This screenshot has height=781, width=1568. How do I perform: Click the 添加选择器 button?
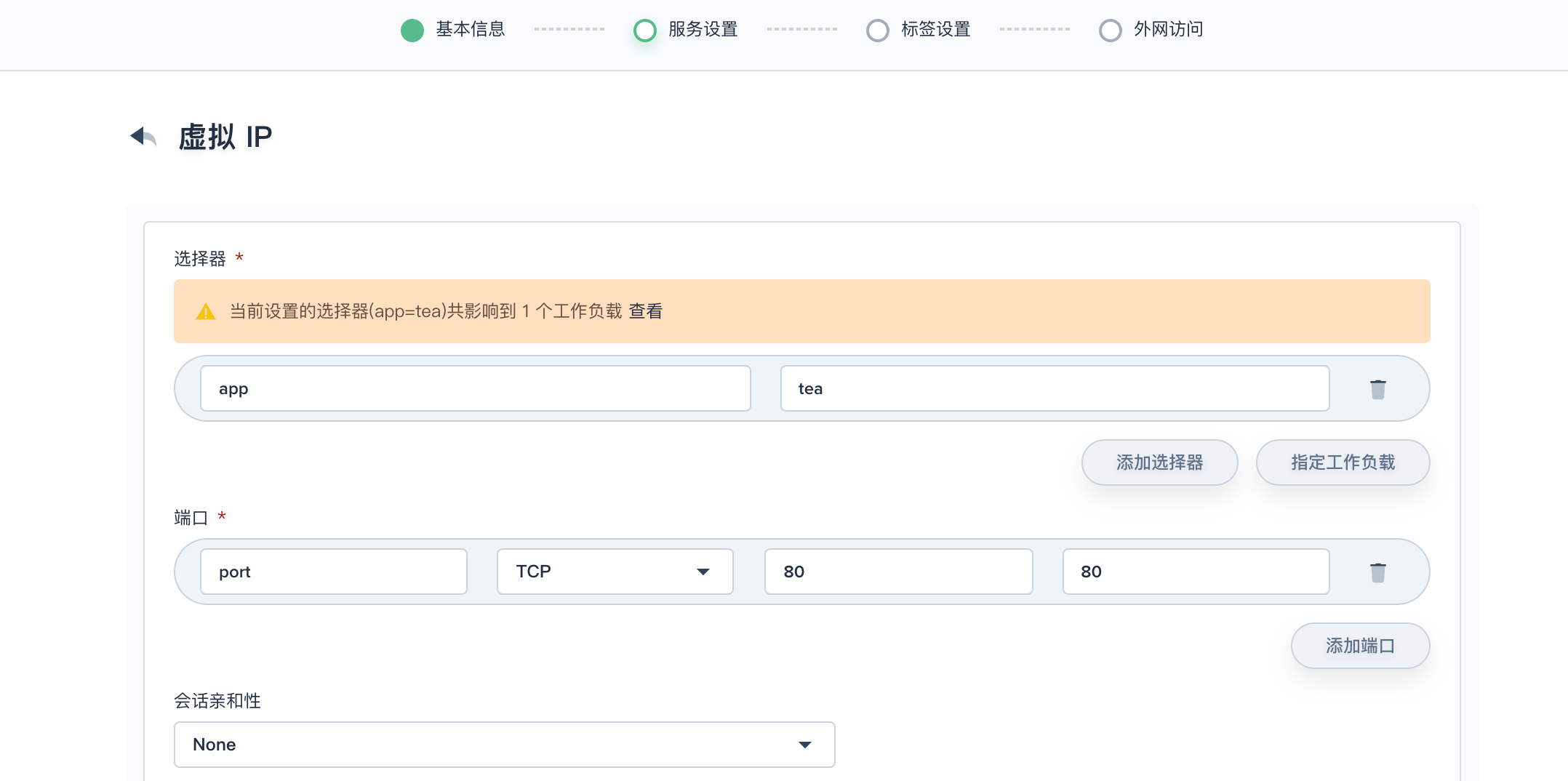click(x=1160, y=462)
